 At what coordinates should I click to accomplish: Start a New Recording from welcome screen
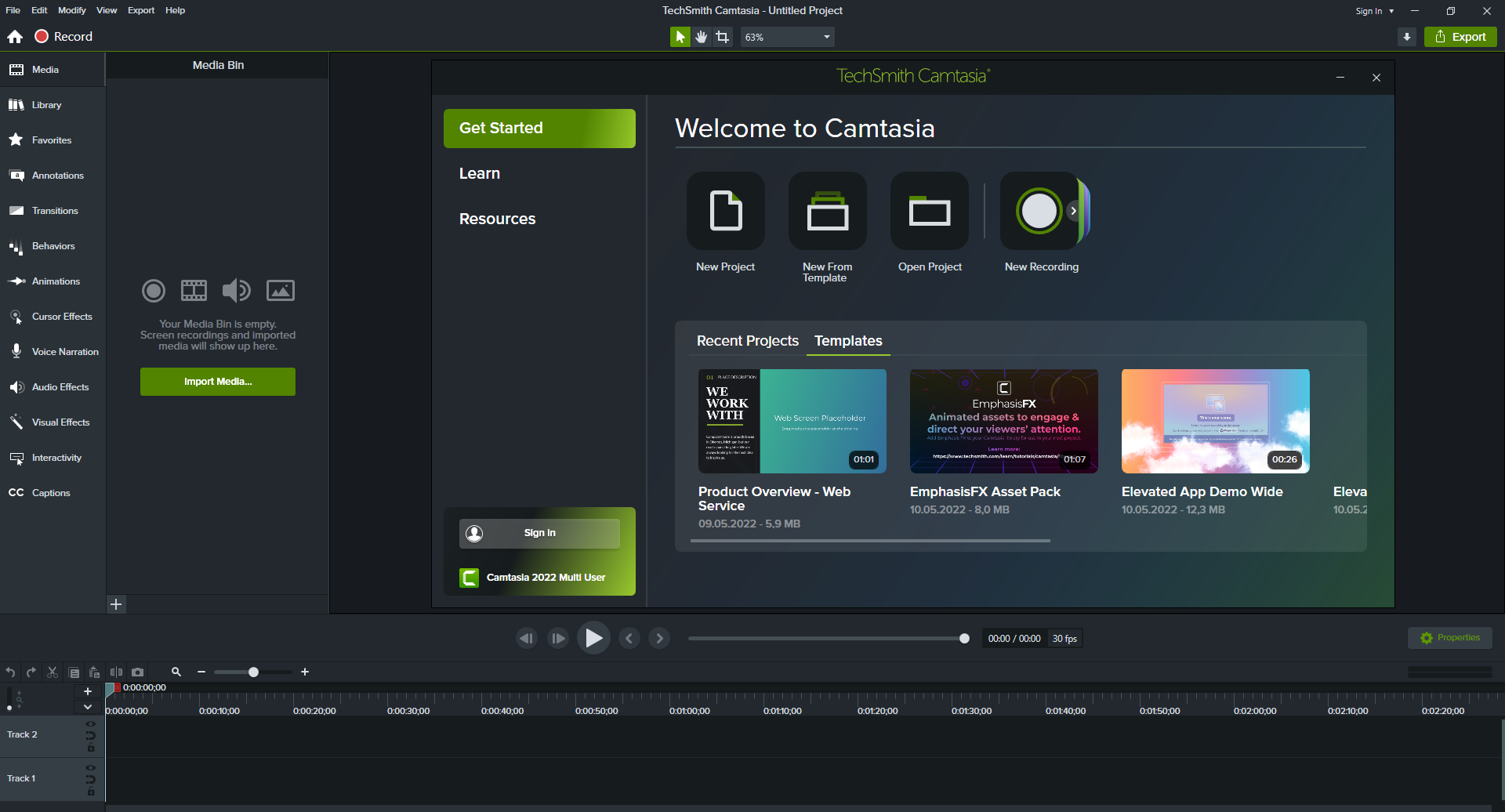click(x=1038, y=211)
